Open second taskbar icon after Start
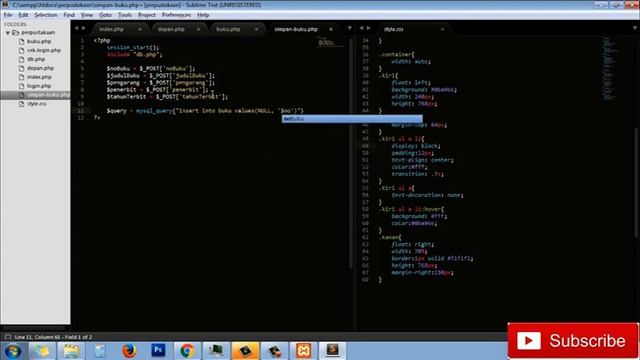 42,351
